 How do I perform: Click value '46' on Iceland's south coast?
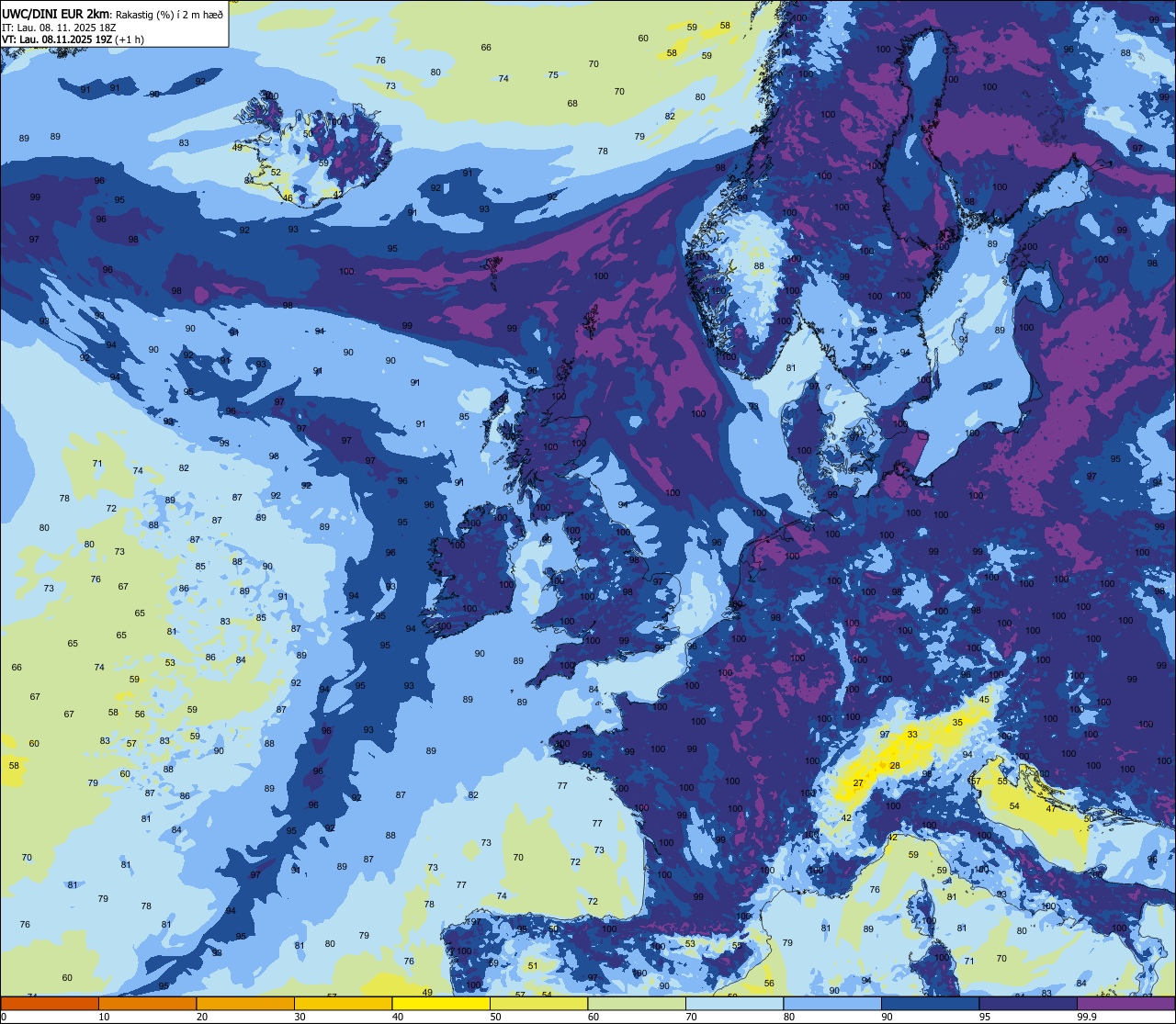click(288, 197)
